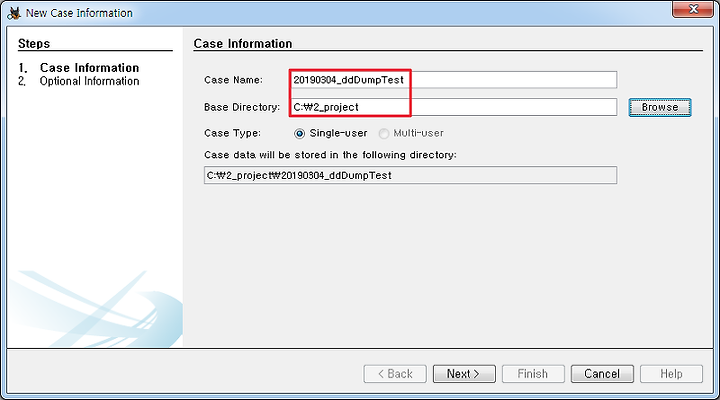720x400 pixels.
Task: Click the 'New Case Information' window title
Action: [79, 13]
